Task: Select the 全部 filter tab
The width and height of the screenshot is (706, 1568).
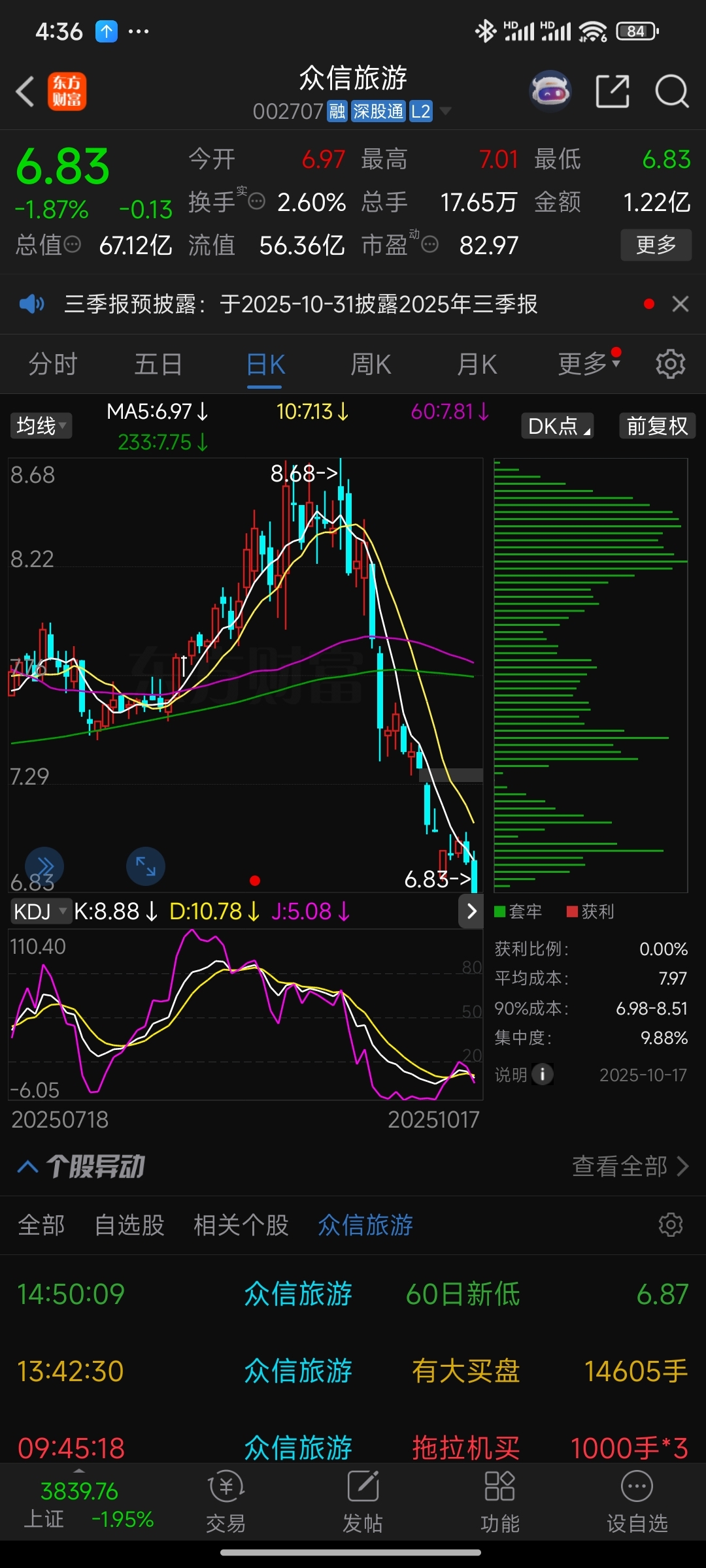Action: point(41,1225)
